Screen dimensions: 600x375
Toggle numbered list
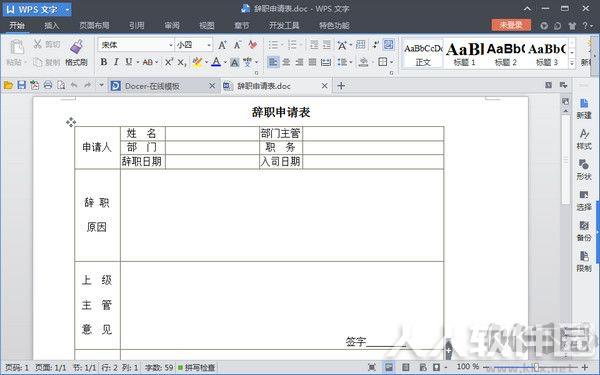[292, 45]
